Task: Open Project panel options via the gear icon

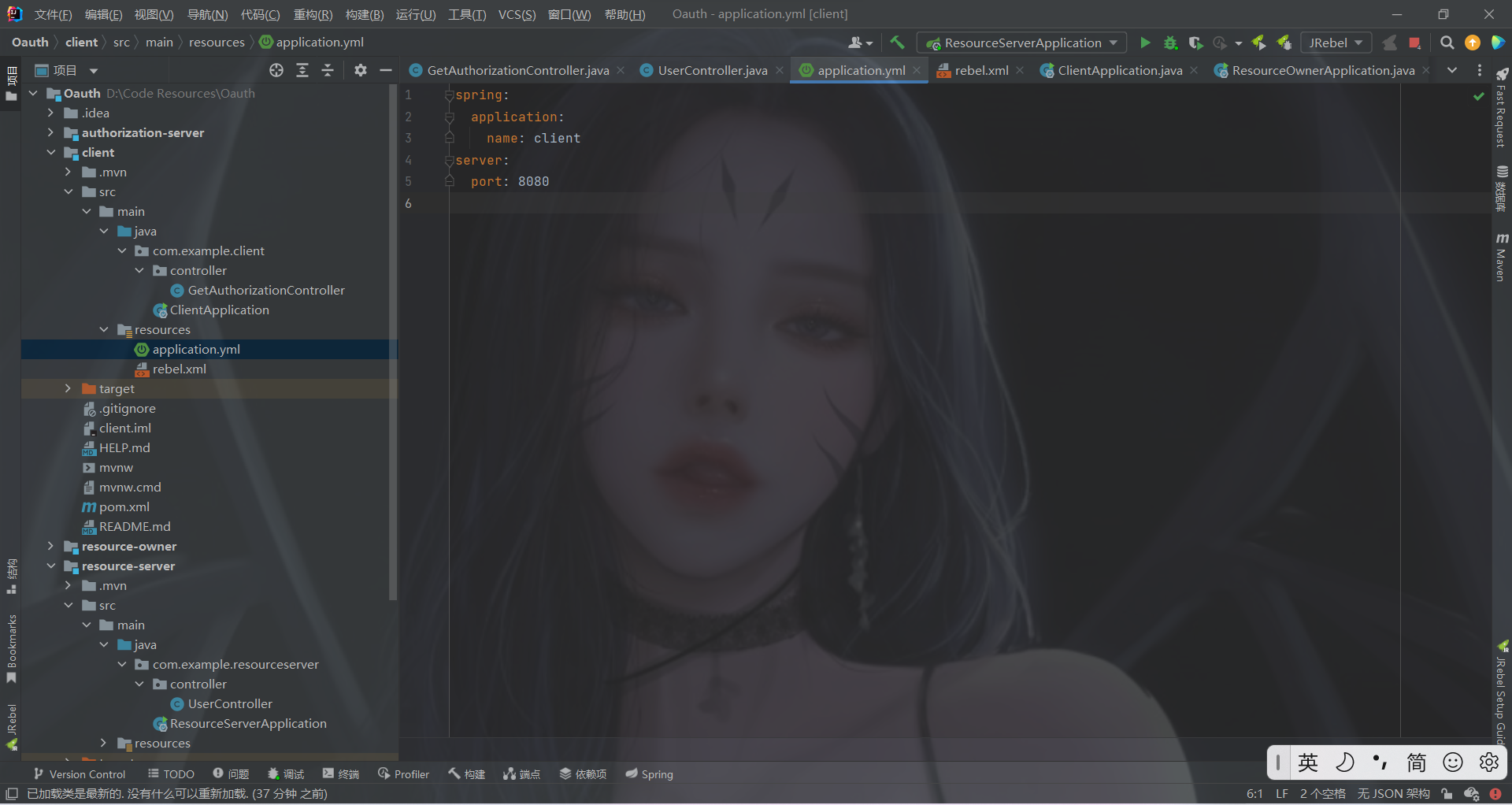Action: [x=360, y=70]
